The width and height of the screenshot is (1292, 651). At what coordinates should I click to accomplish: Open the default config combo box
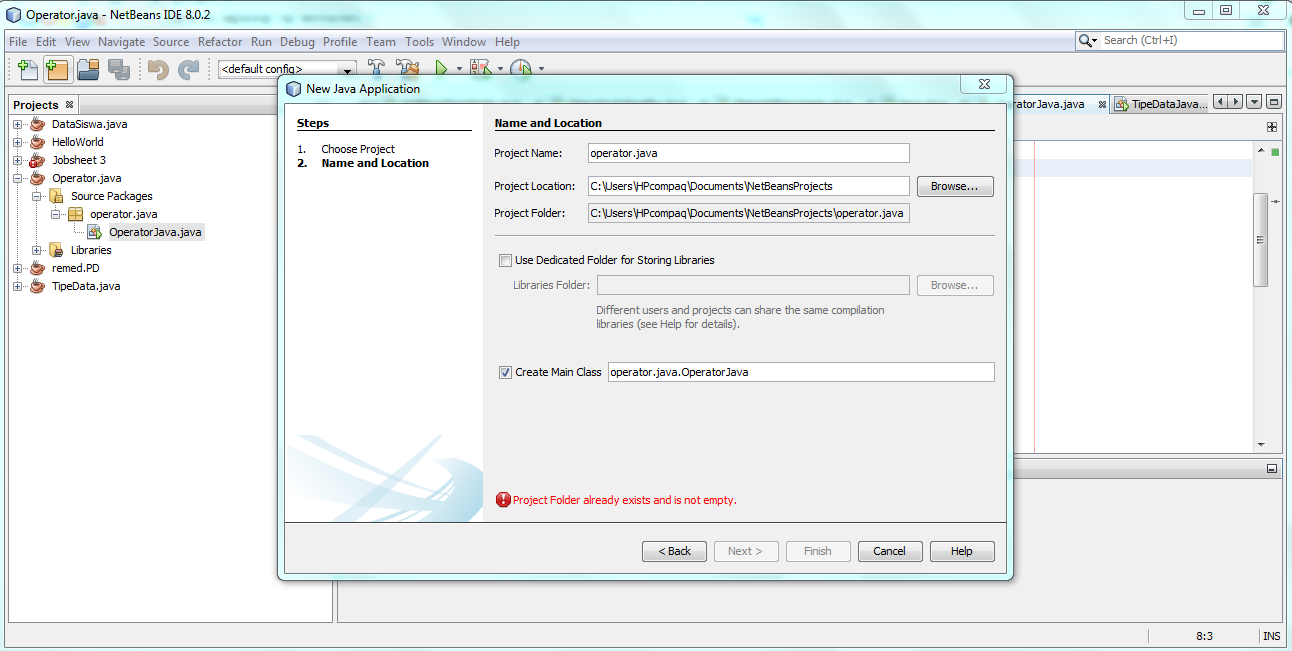pyautogui.click(x=288, y=69)
